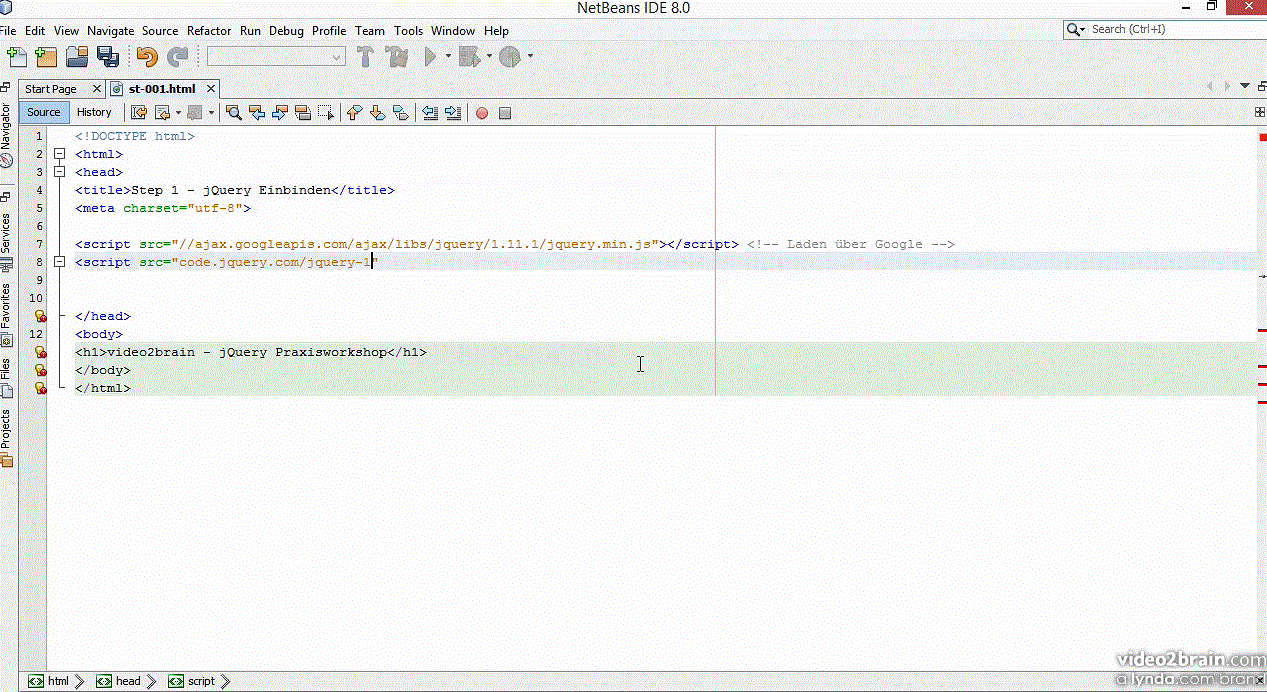Open the project configuration combo box
The image size is (1267, 692).
276,57
